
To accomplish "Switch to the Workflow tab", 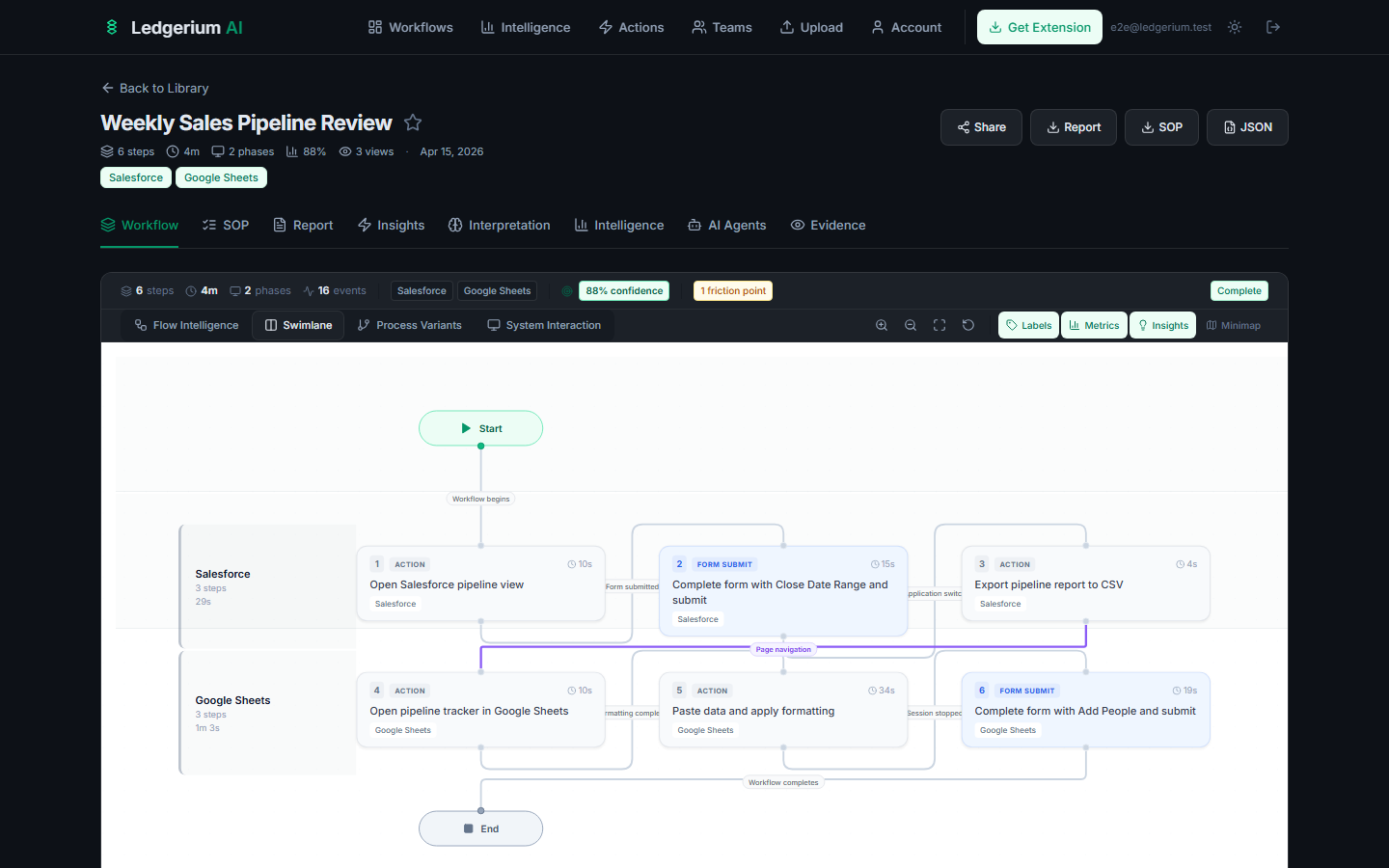I will point(140,225).
